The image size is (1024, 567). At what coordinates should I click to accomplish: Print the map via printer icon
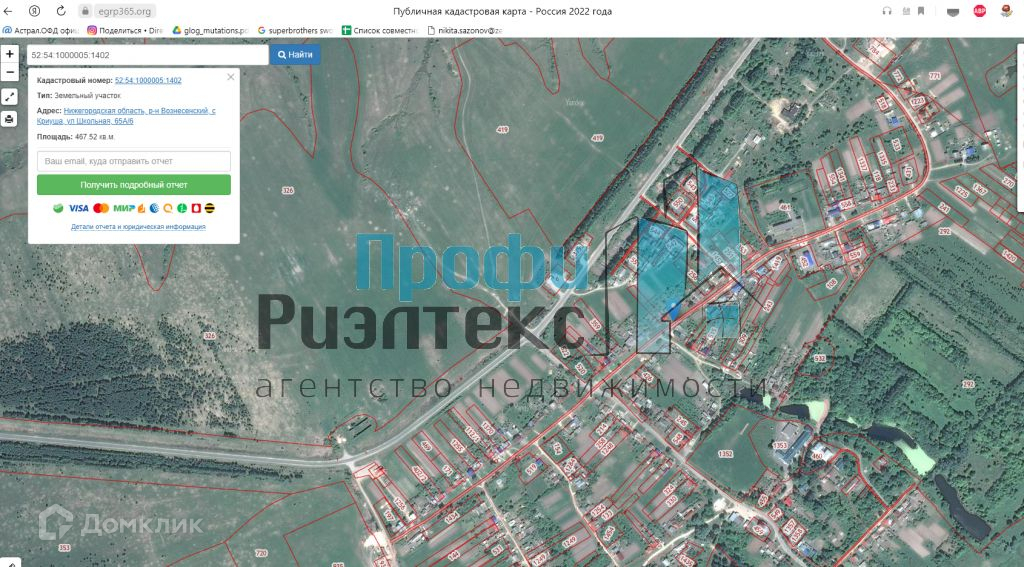[x=9, y=119]
